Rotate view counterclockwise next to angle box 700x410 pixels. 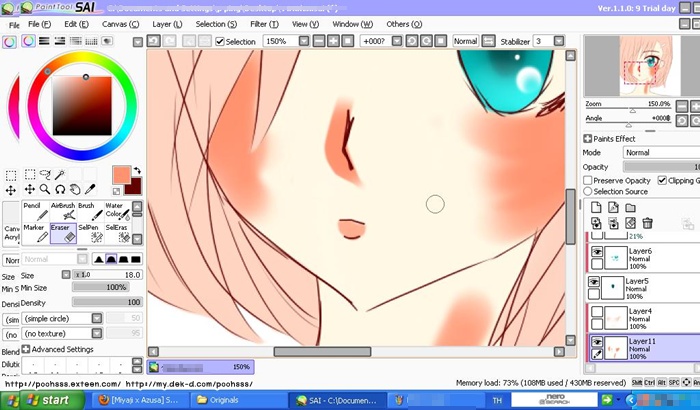(x=412, y=41)
